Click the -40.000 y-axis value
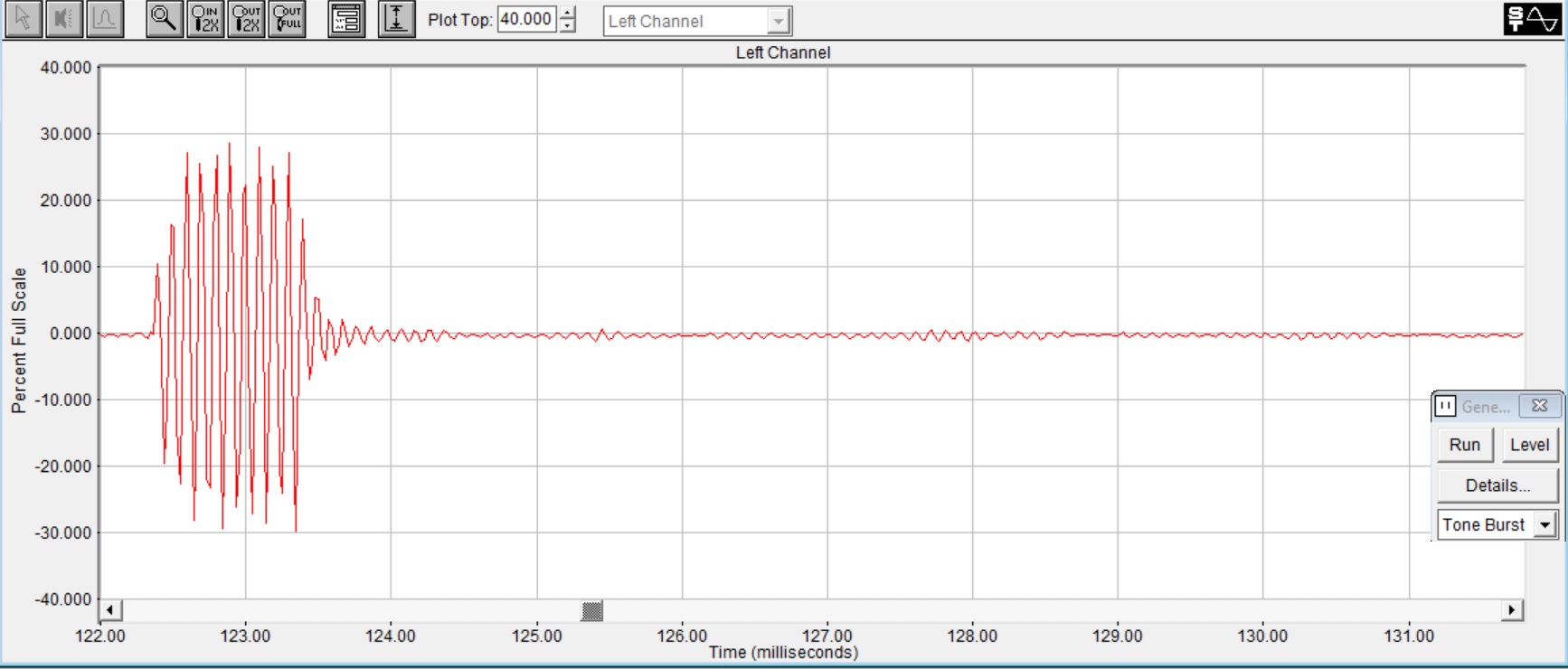 pos(63,599)
